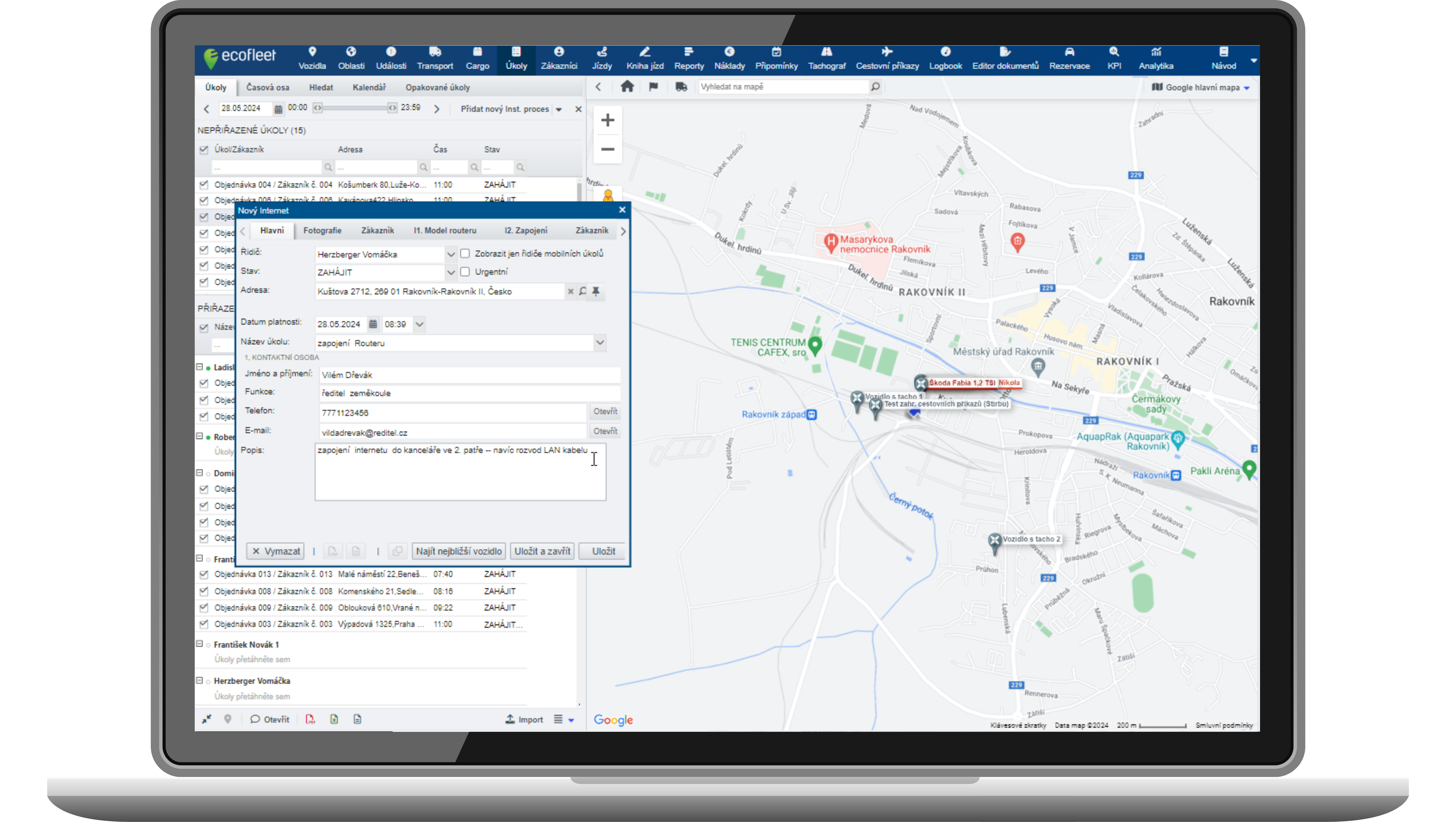Open the date picker calendar icon in dialog

[373, 324]
